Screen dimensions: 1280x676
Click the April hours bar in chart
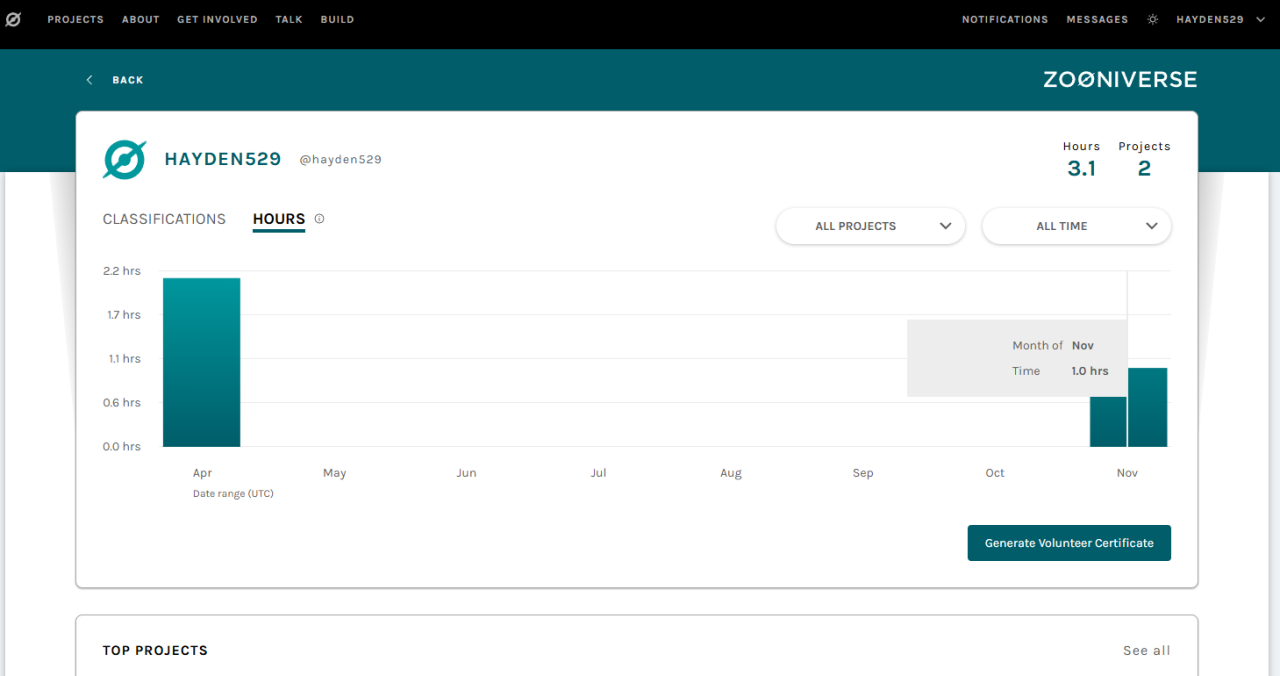(202, 362)
